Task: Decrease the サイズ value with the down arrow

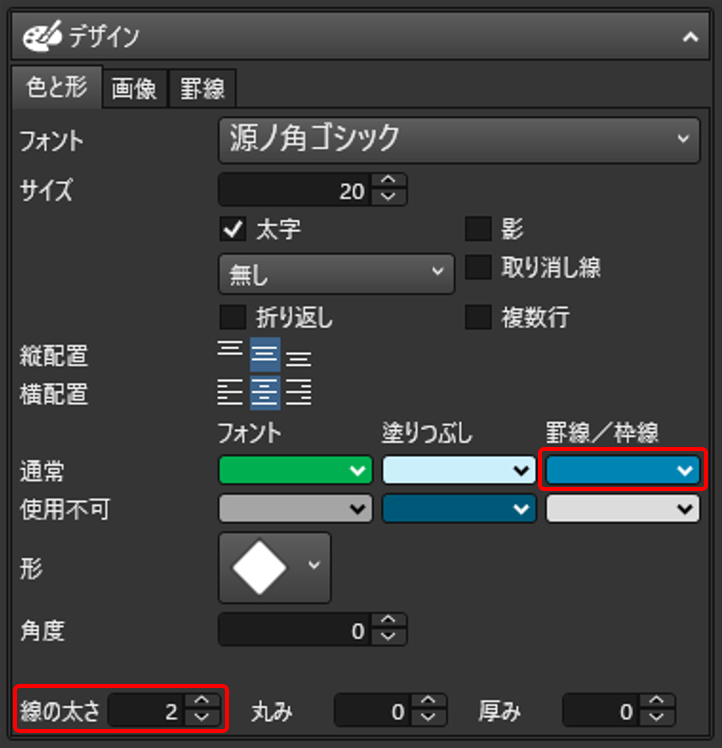Action: 388,197
